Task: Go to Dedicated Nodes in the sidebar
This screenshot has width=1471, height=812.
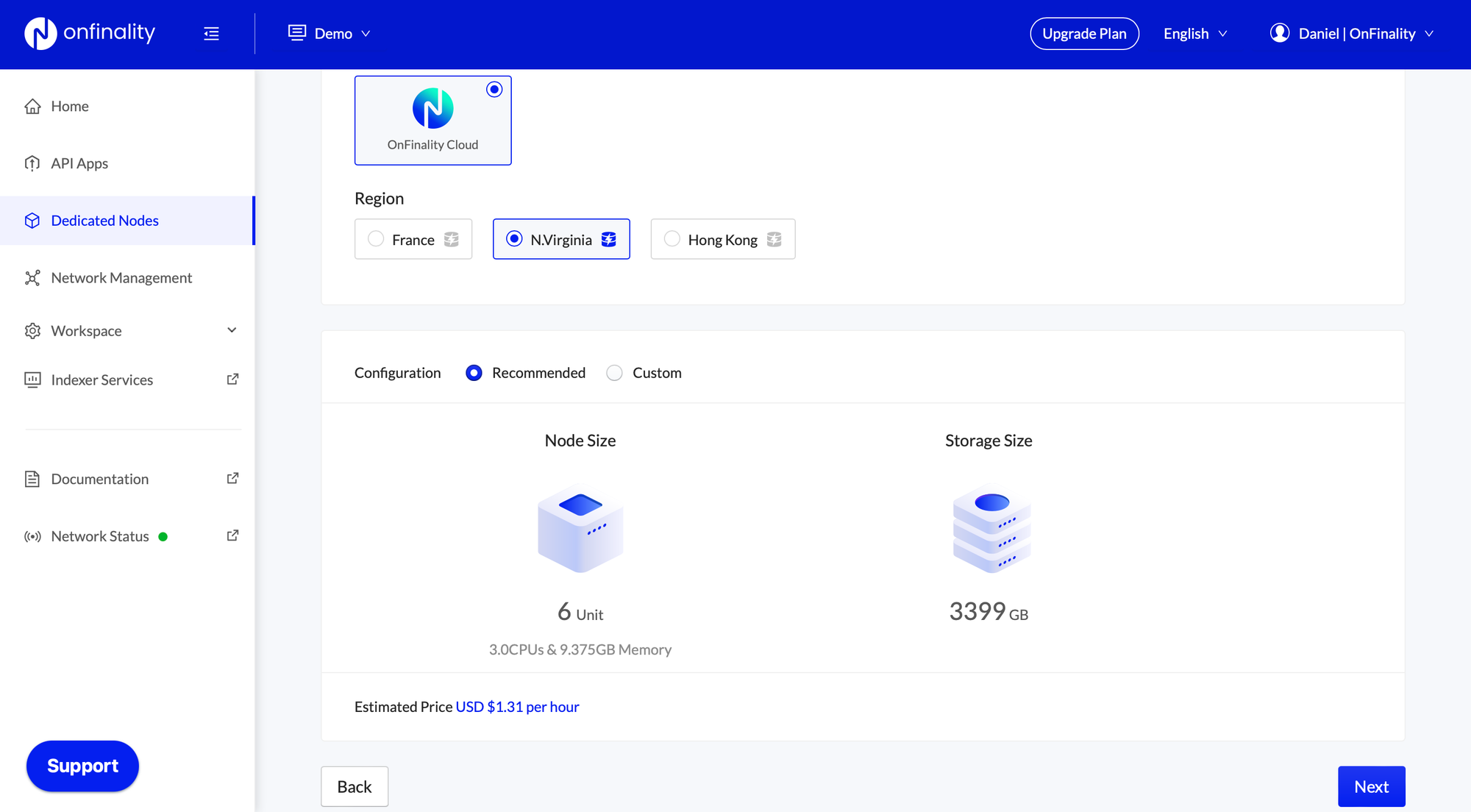Action: coord(104,220)
